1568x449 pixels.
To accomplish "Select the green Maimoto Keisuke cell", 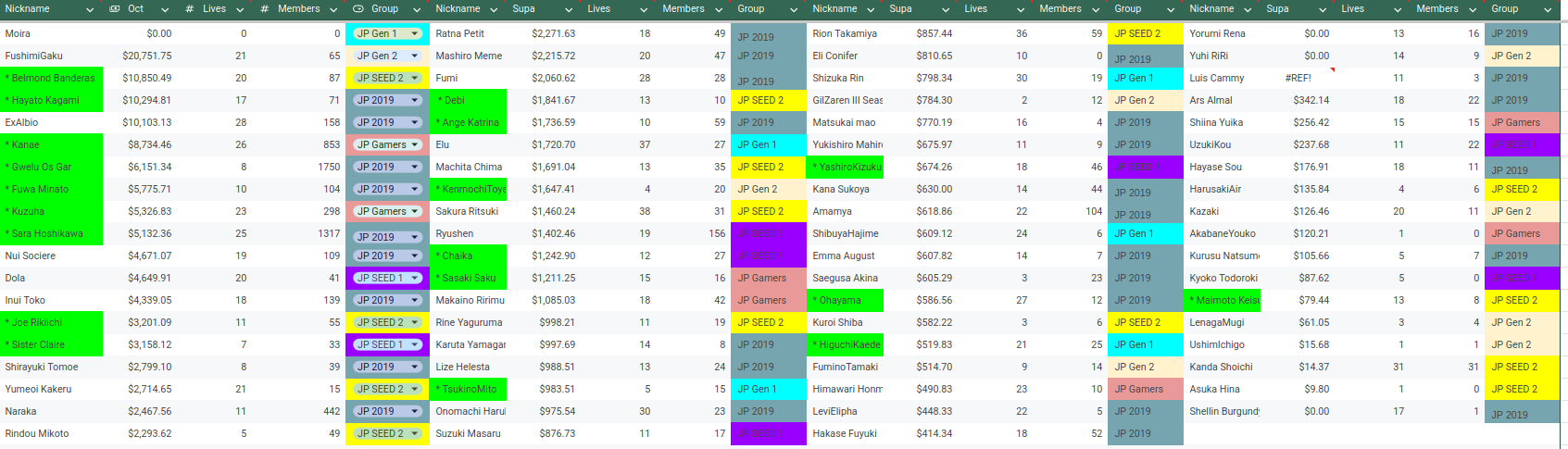I will pos(1223,300).
